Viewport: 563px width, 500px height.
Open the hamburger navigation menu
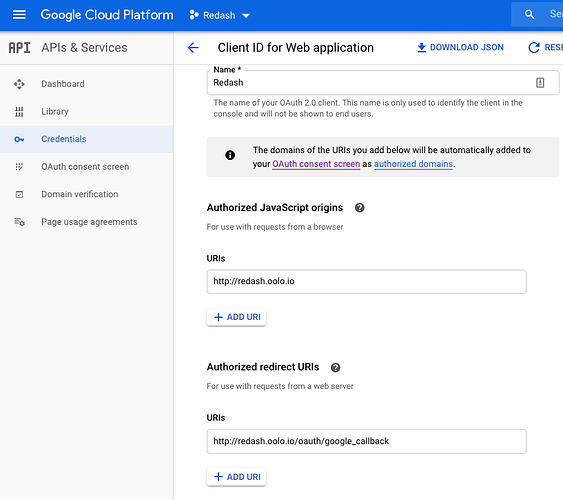click(19, 15)
